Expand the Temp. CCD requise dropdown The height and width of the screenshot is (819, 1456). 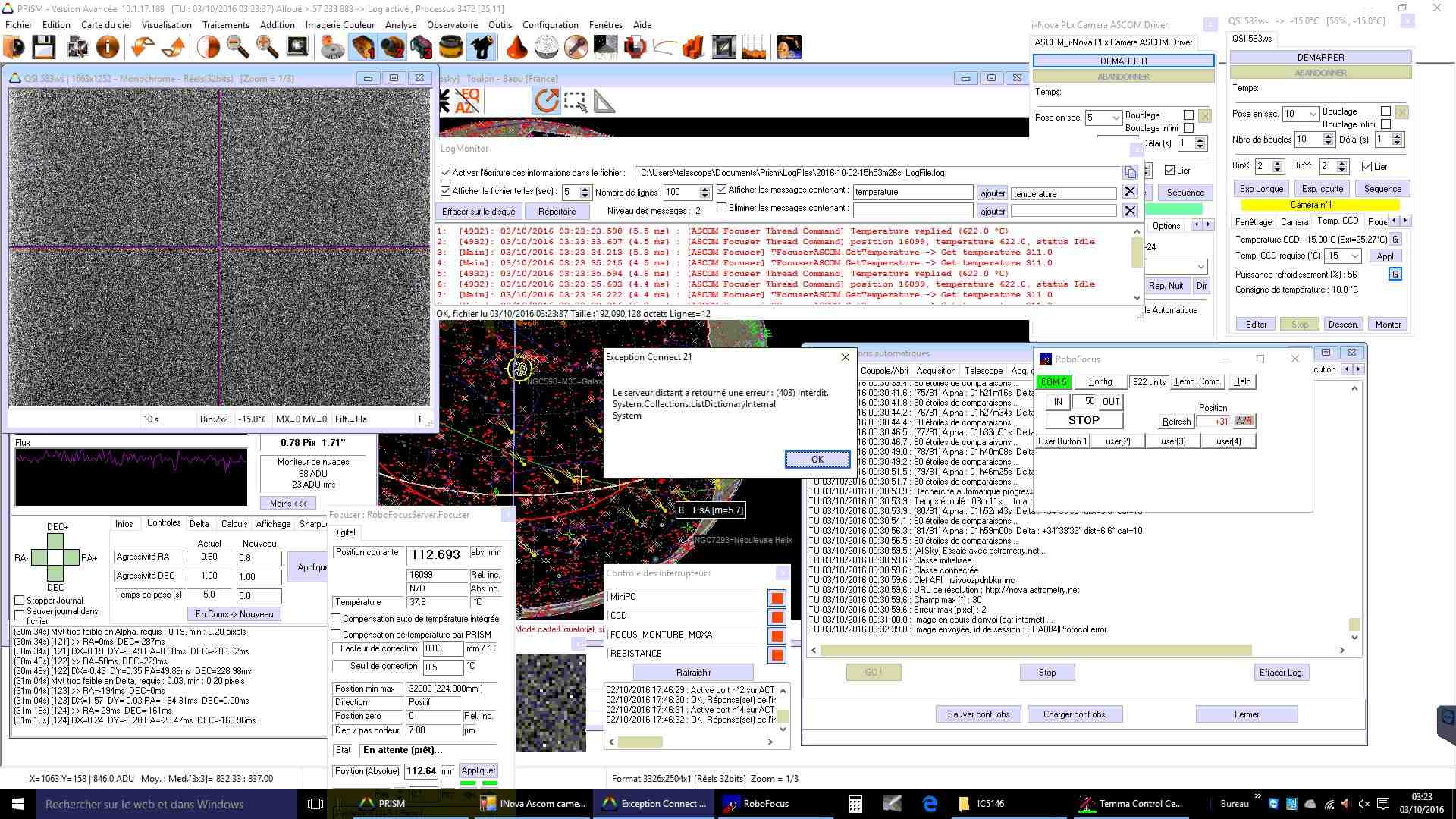pos(1354,256)
